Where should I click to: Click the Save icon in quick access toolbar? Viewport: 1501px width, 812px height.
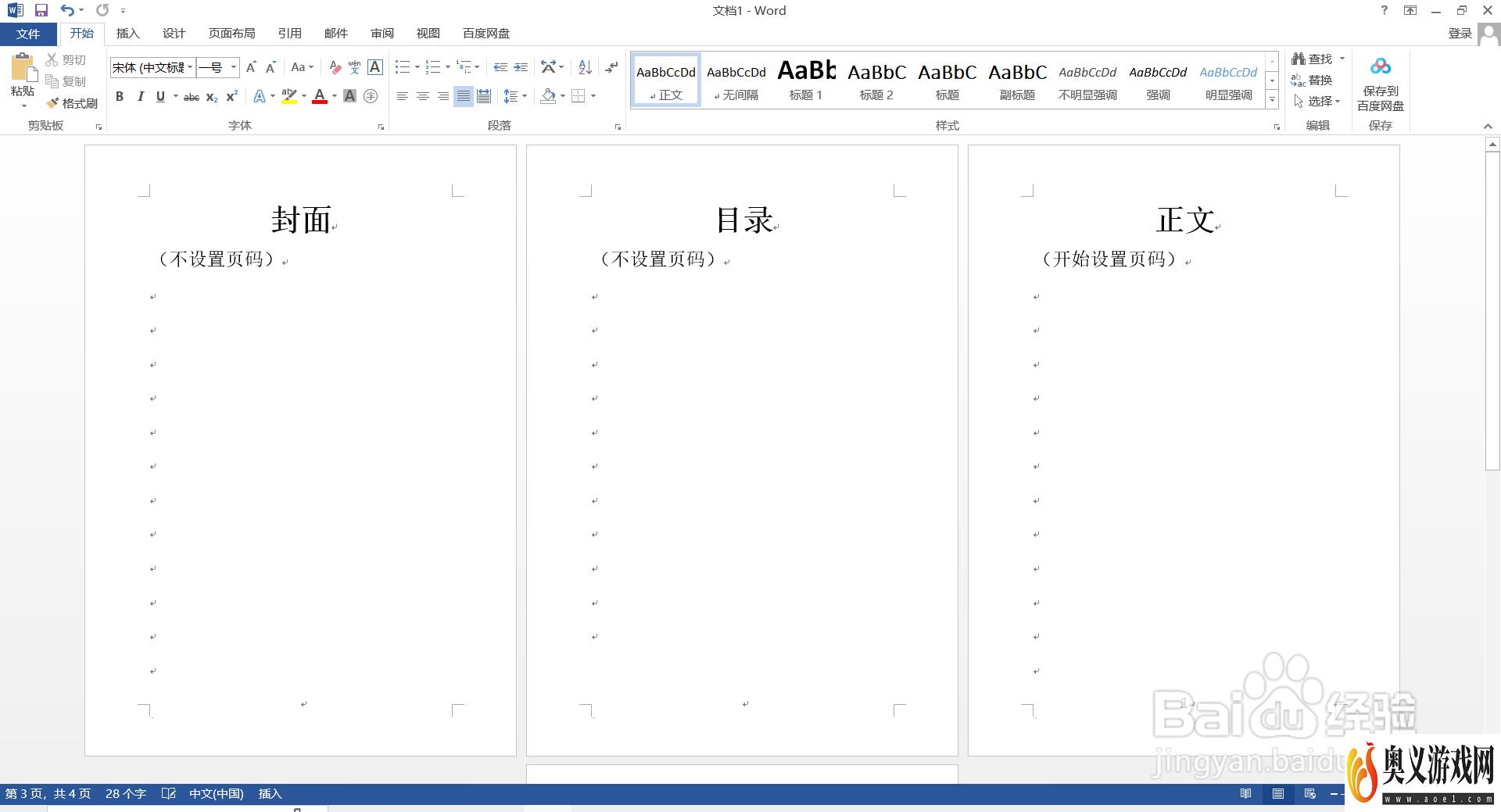pos(41,10)
